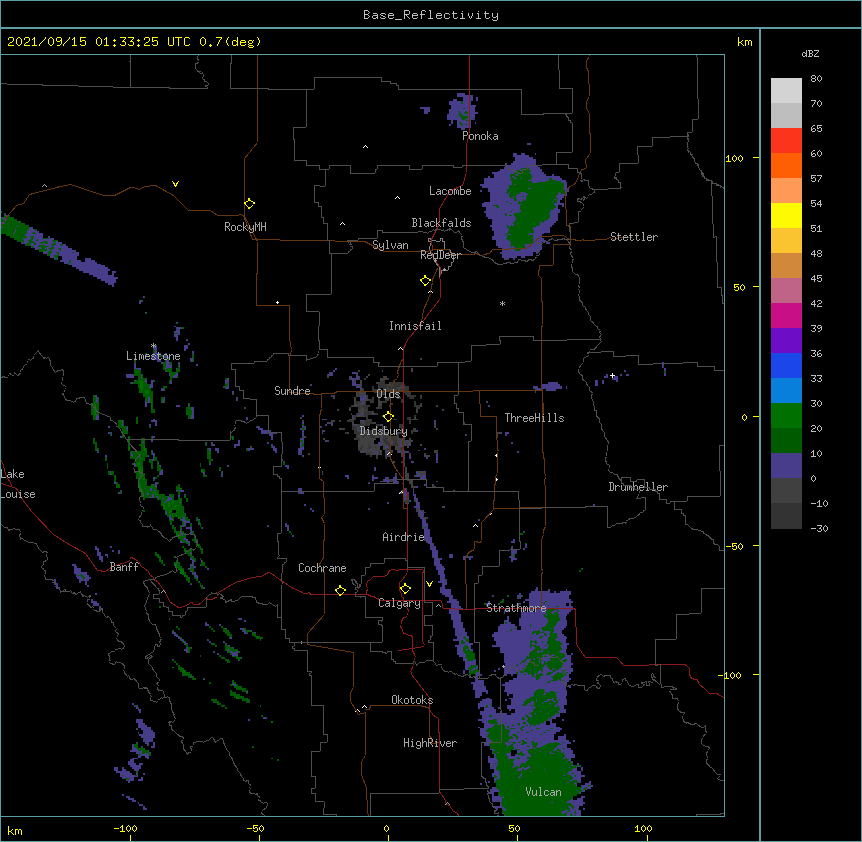The image size is (862, 842).
Task: Click yellow v marker east of Calgary diamond
Action: click(x=429, y=584)
